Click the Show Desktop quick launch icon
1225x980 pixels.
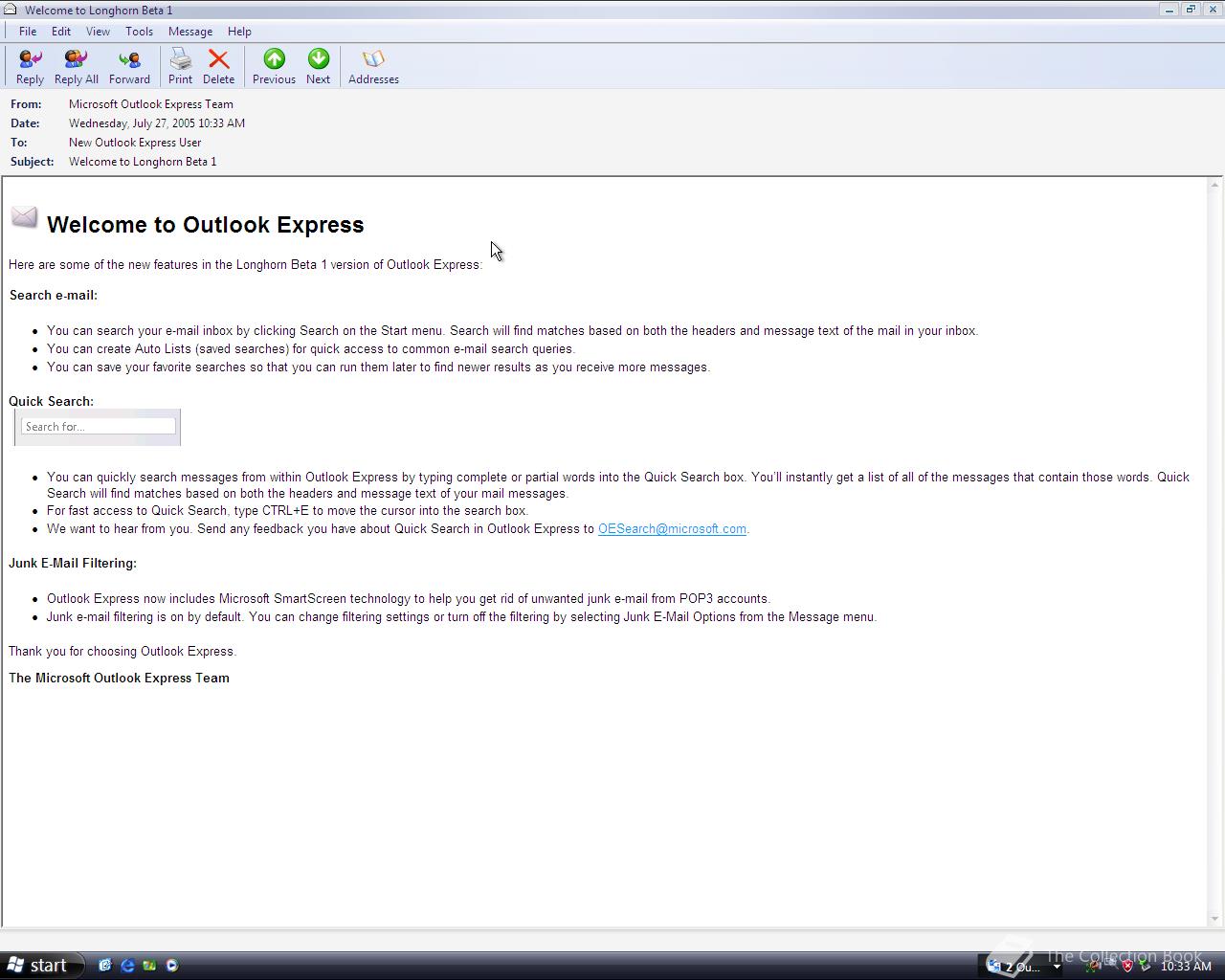(x=105, y=966)
